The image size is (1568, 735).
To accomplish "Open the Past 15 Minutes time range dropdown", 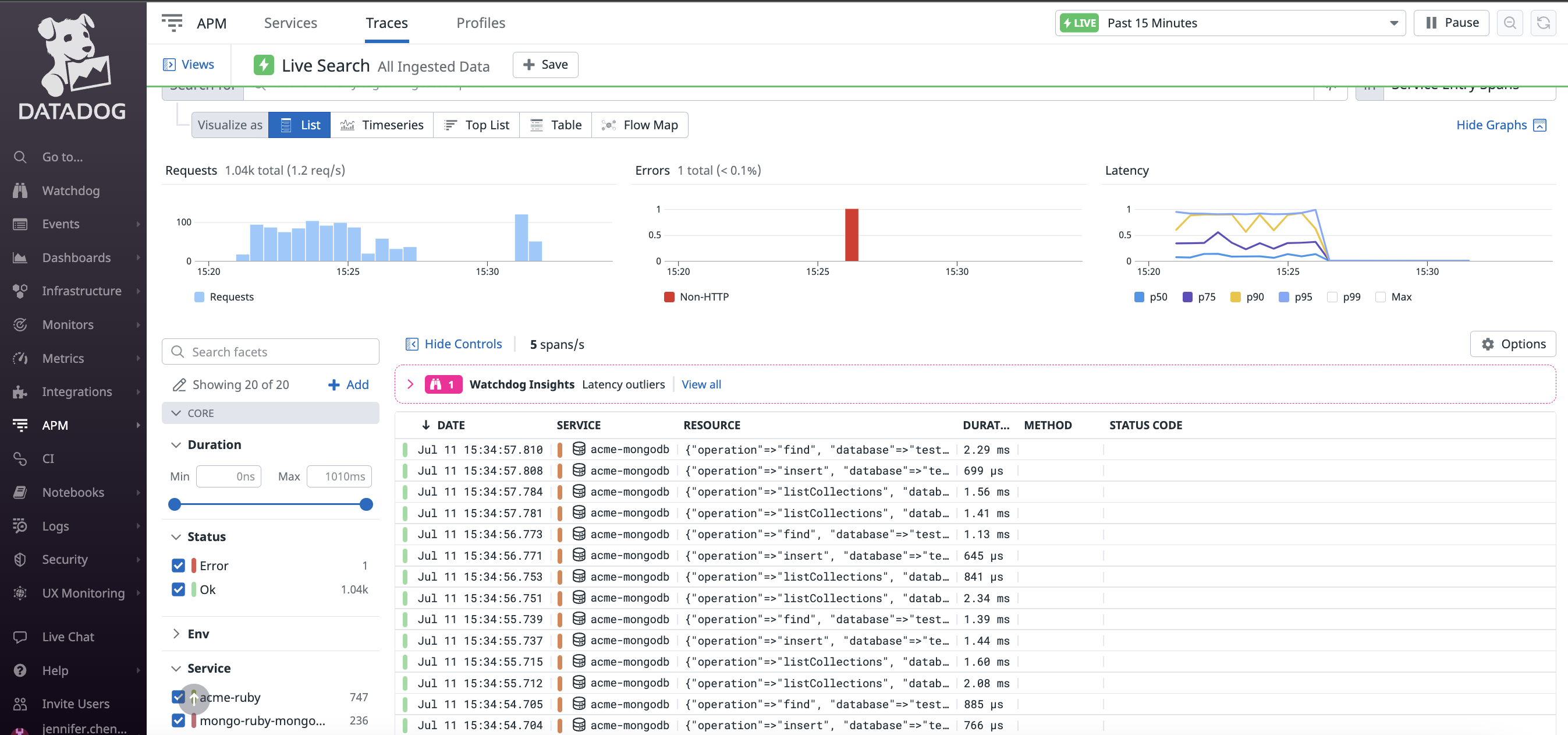I will point(1393,23).
